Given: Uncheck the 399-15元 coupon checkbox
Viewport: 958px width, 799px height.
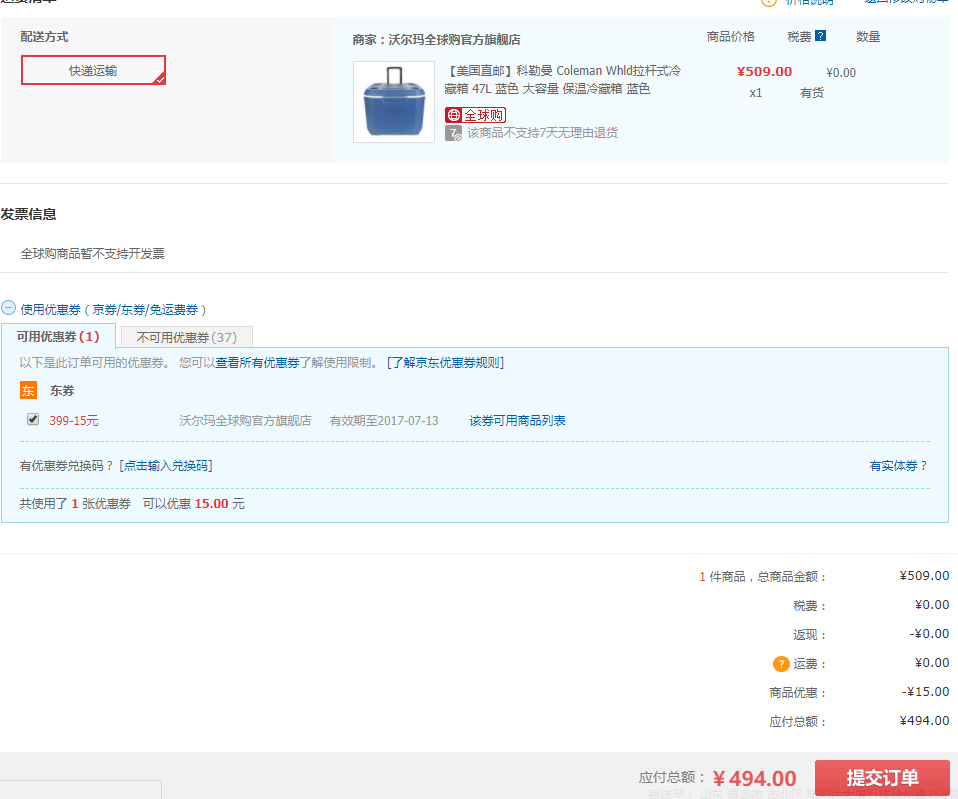Looking at the screenshot, I should pyautogui.click(x=33, y=419).
